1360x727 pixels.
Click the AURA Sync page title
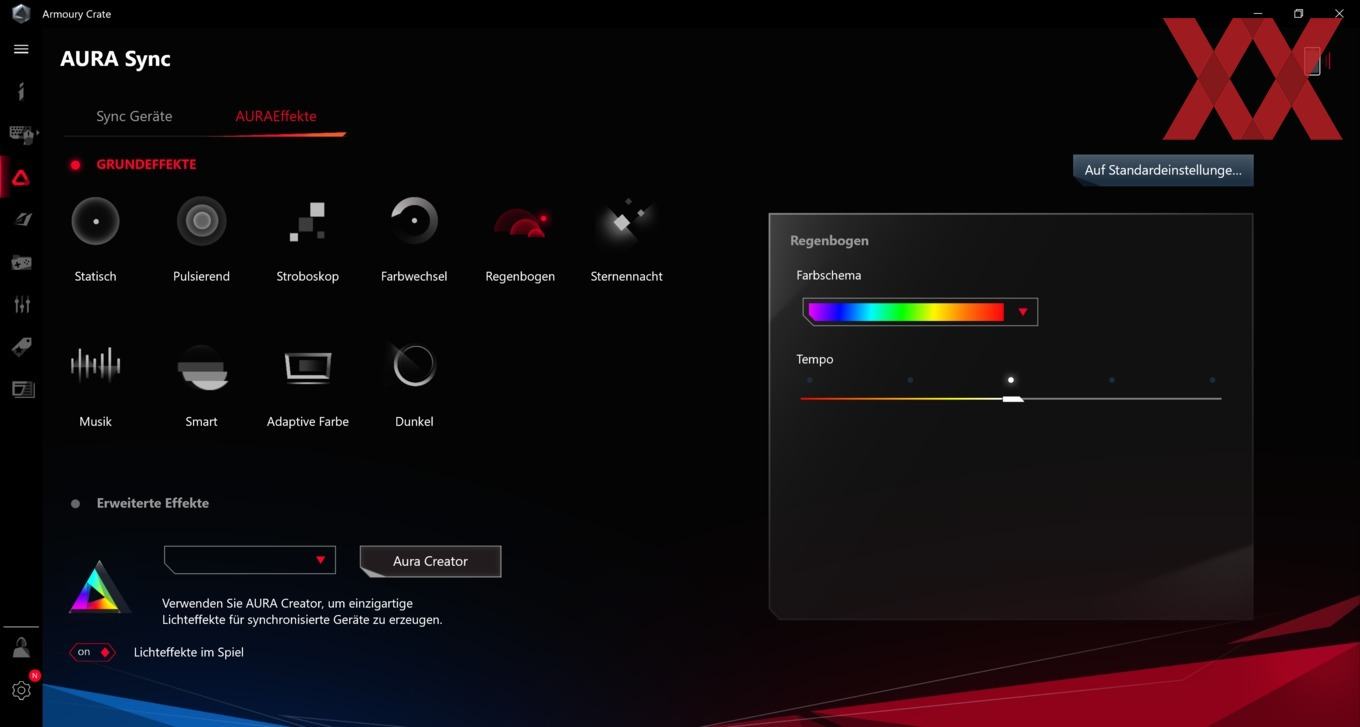point(115,59)
